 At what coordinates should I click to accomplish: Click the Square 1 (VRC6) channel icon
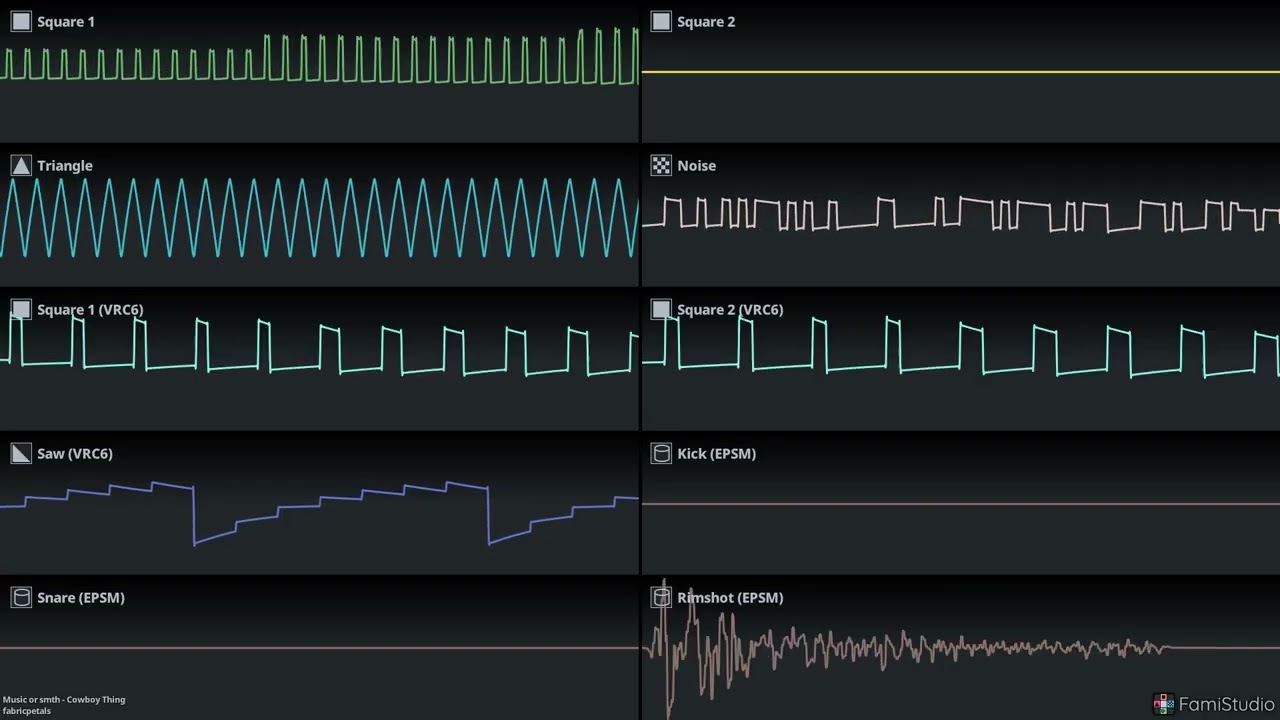point(21,310)
